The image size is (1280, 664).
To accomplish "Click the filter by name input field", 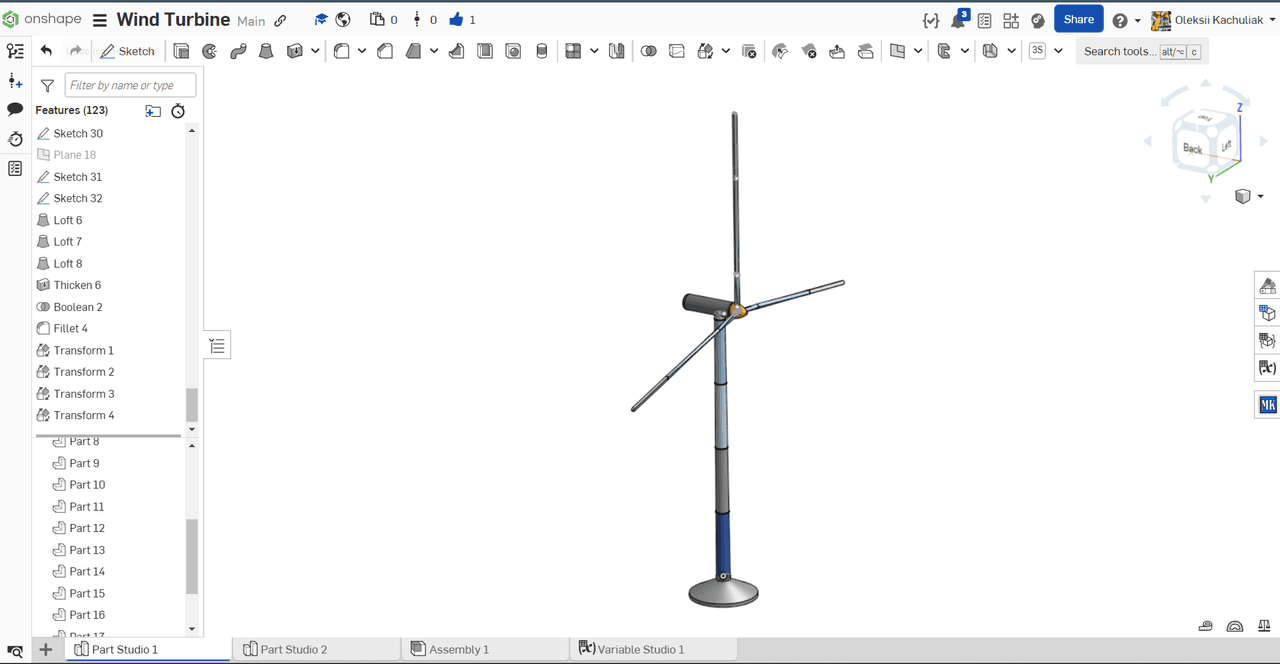I will pyautogui.click(x=130, y=86).
